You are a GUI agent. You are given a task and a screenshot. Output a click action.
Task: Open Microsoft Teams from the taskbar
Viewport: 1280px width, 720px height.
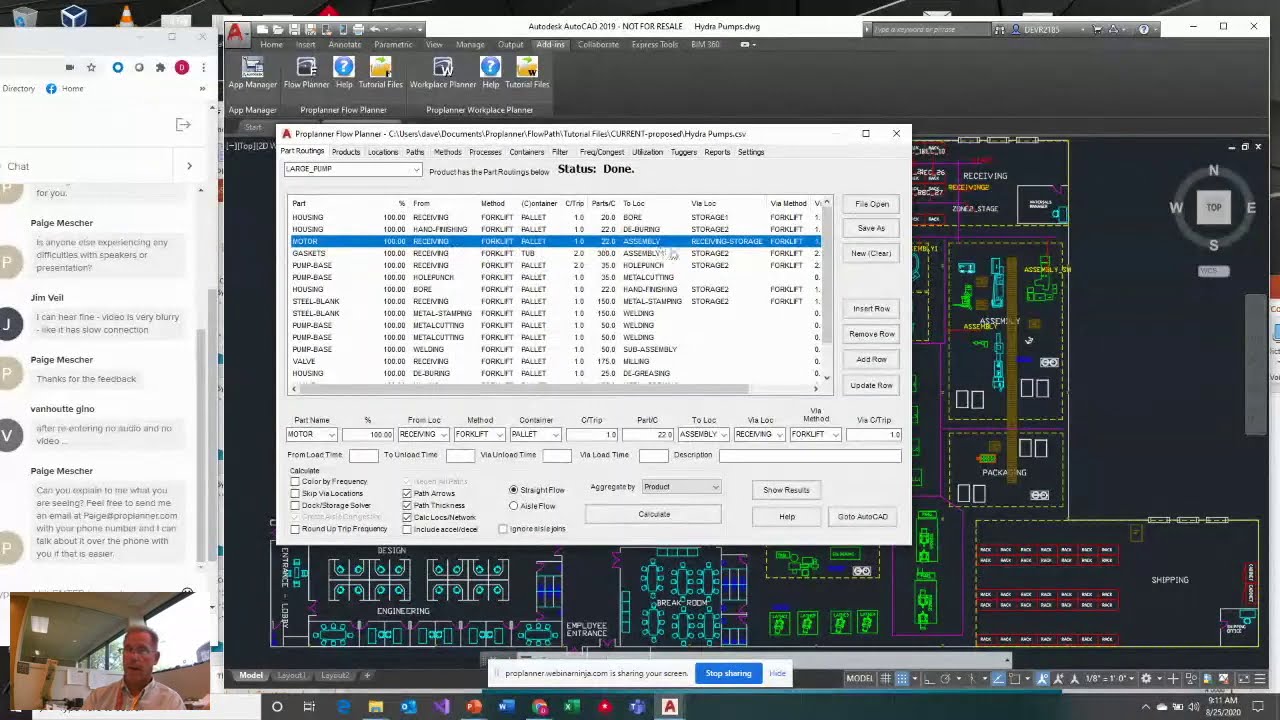(637, 707)
